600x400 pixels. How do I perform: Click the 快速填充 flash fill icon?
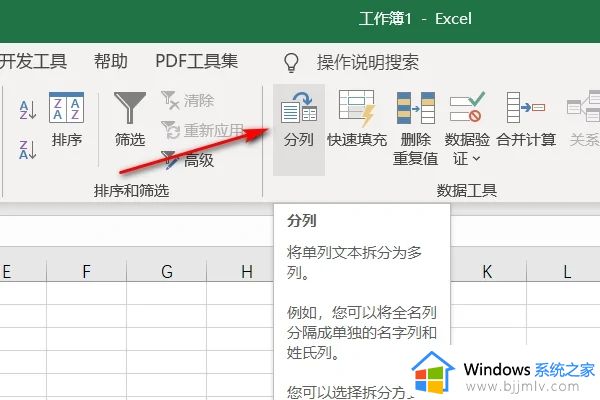[357, 108]
